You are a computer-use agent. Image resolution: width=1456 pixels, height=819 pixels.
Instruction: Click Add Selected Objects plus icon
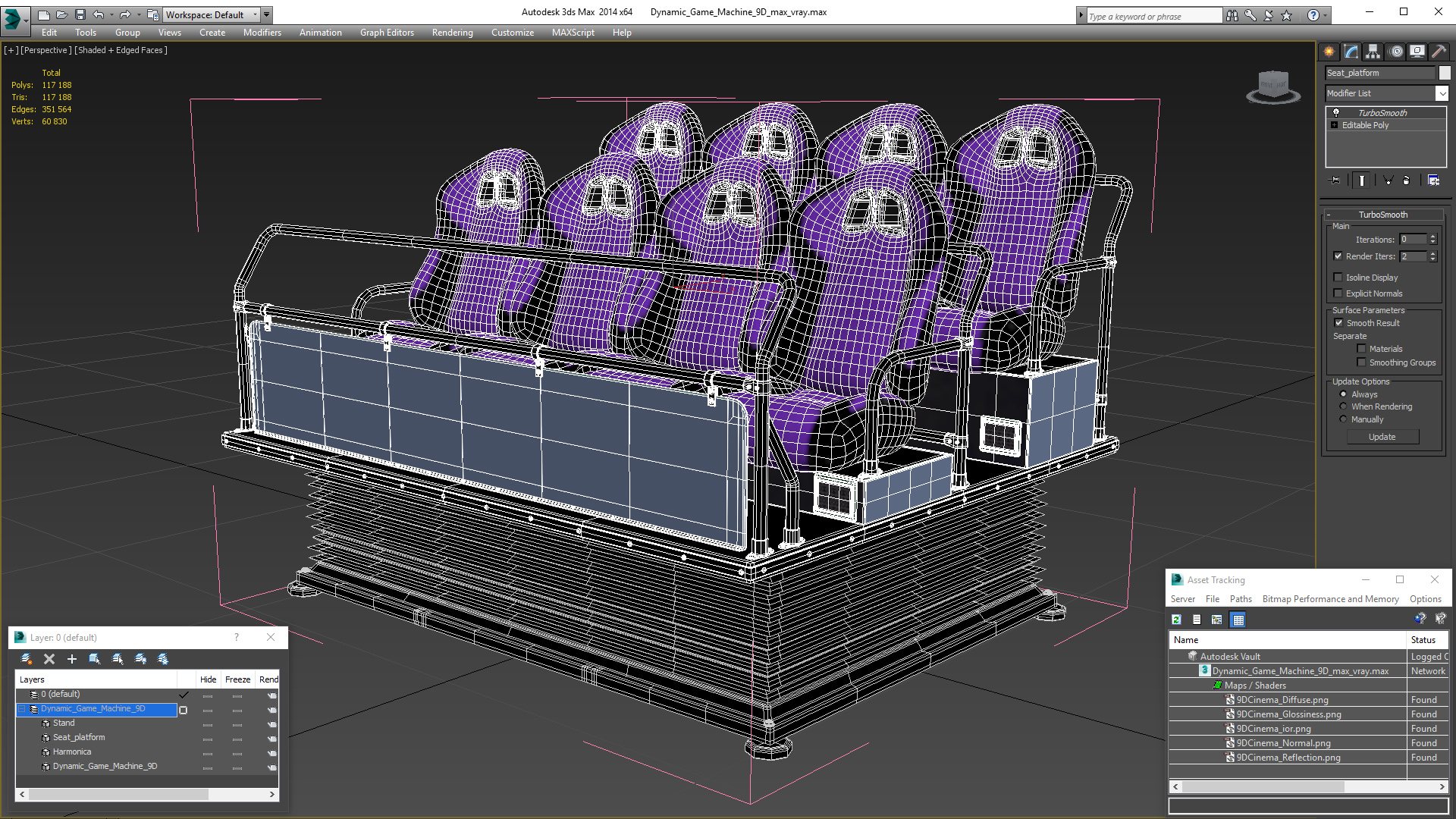point(72,659)
